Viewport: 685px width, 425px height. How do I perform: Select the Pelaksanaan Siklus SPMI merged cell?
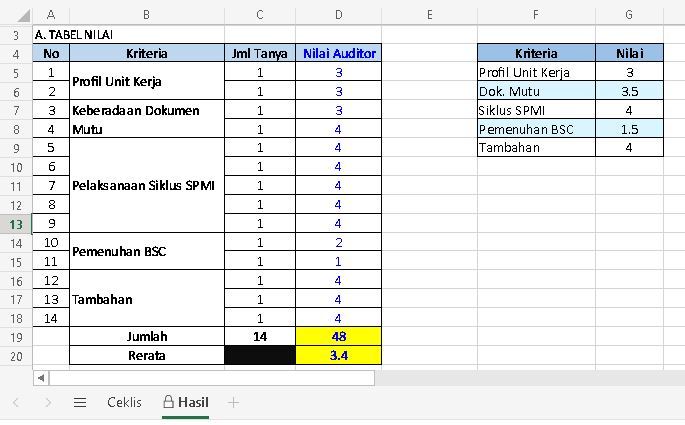[x=146, y=186]
